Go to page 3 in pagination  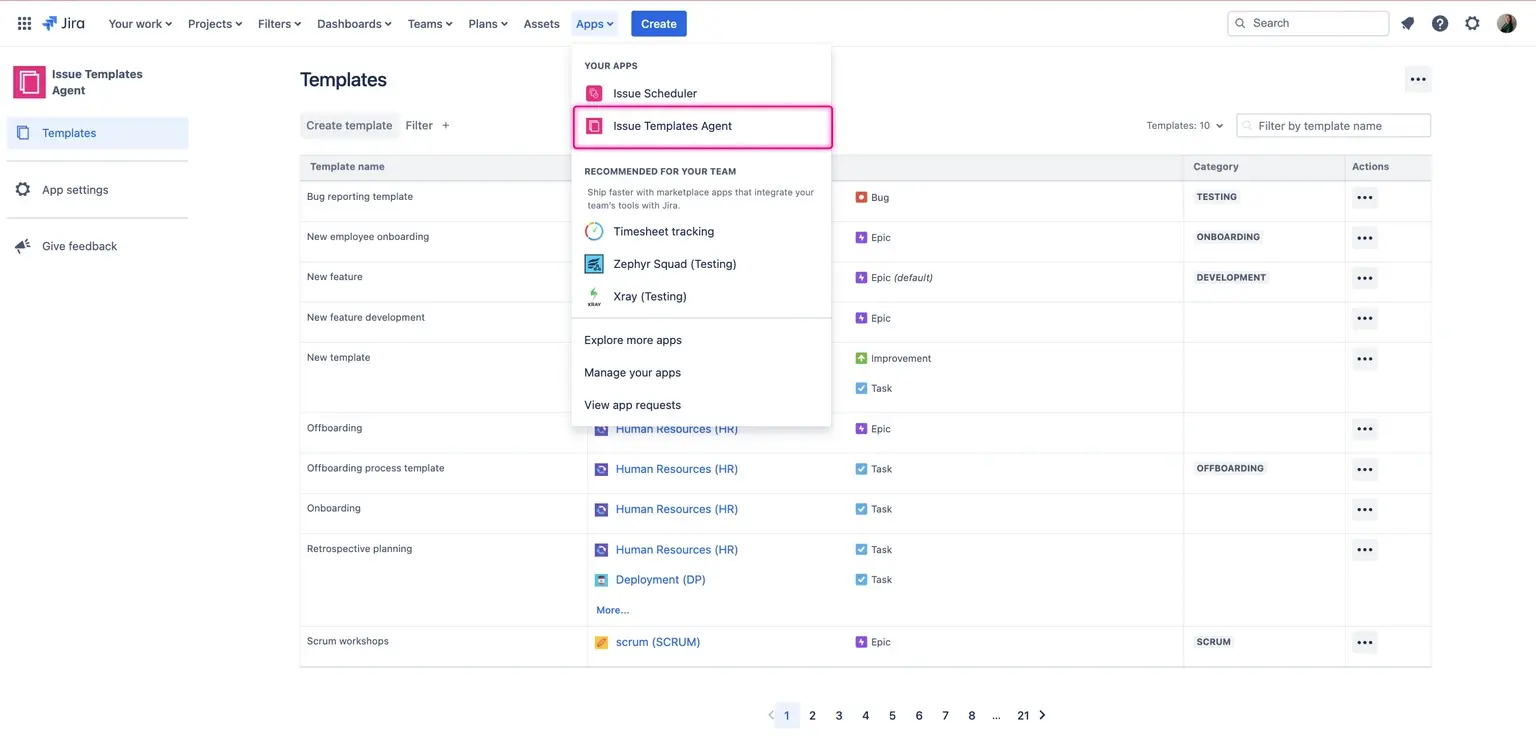839,716
